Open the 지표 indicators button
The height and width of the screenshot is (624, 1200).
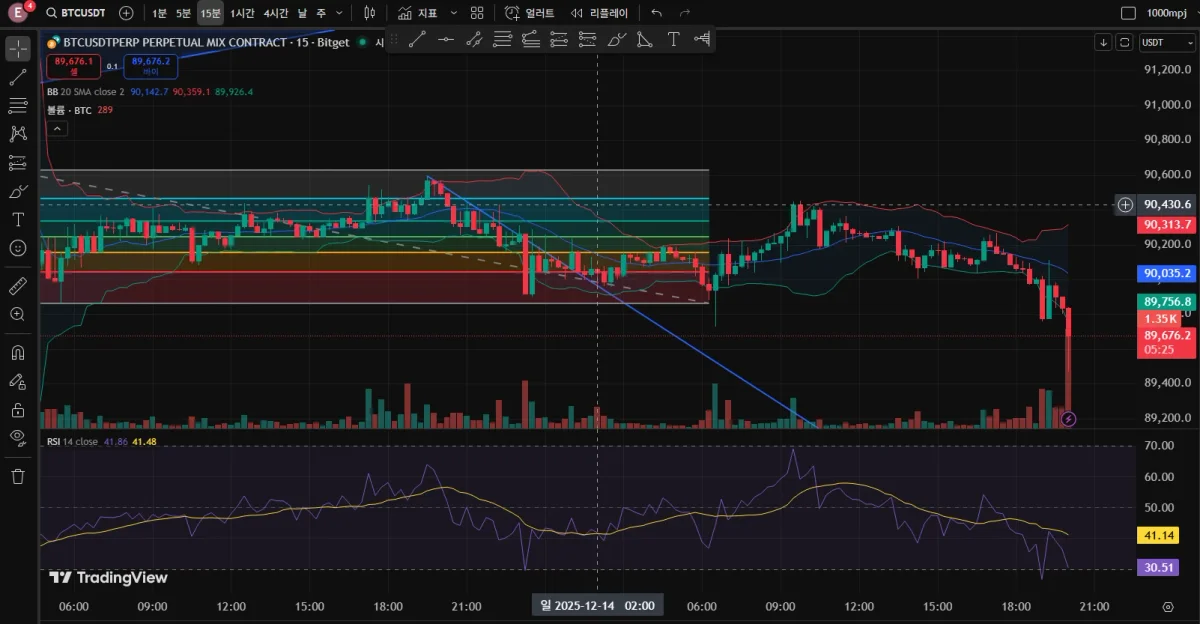[417, 13]
